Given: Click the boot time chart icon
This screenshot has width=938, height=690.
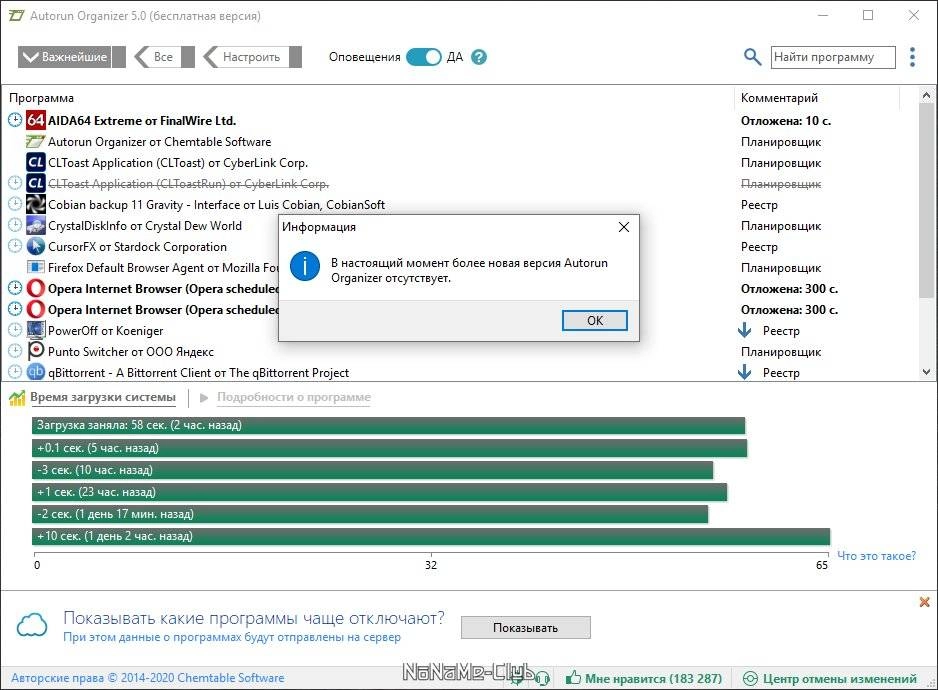Looking at the screenshot, I should 17,397.
